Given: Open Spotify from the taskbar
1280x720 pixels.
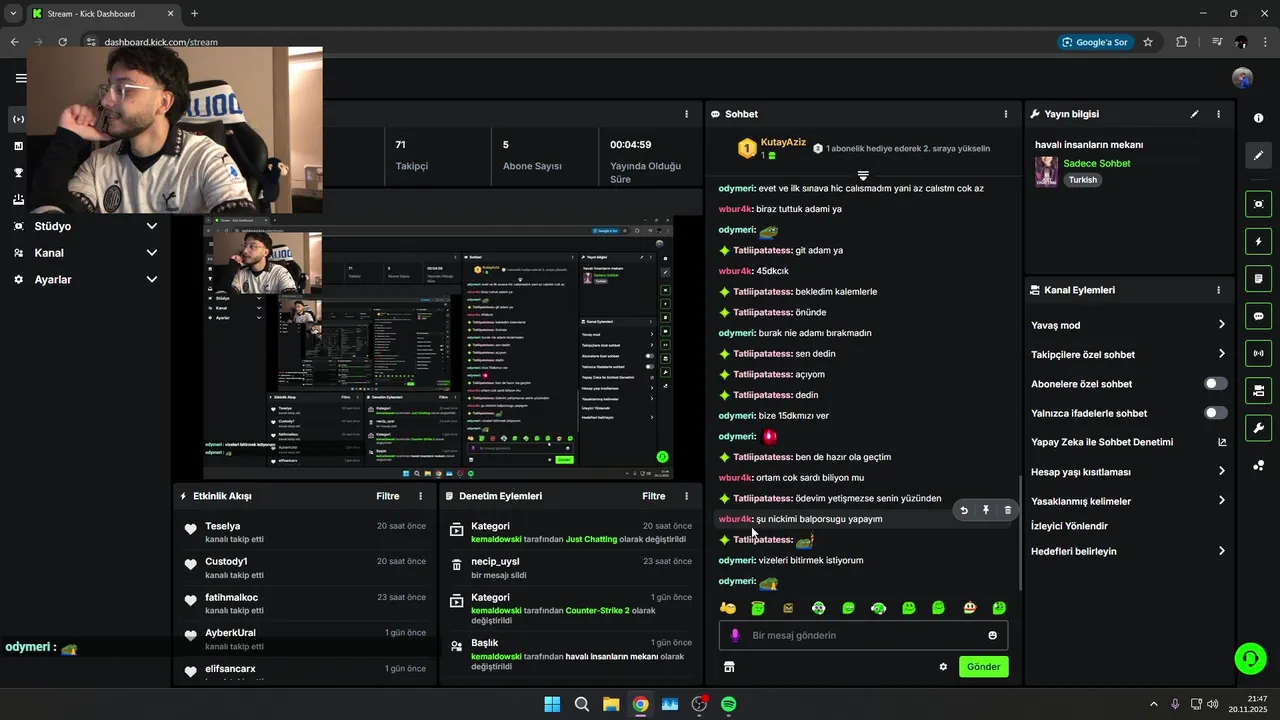Looking at the screenshot, I should tap(729, 704).
